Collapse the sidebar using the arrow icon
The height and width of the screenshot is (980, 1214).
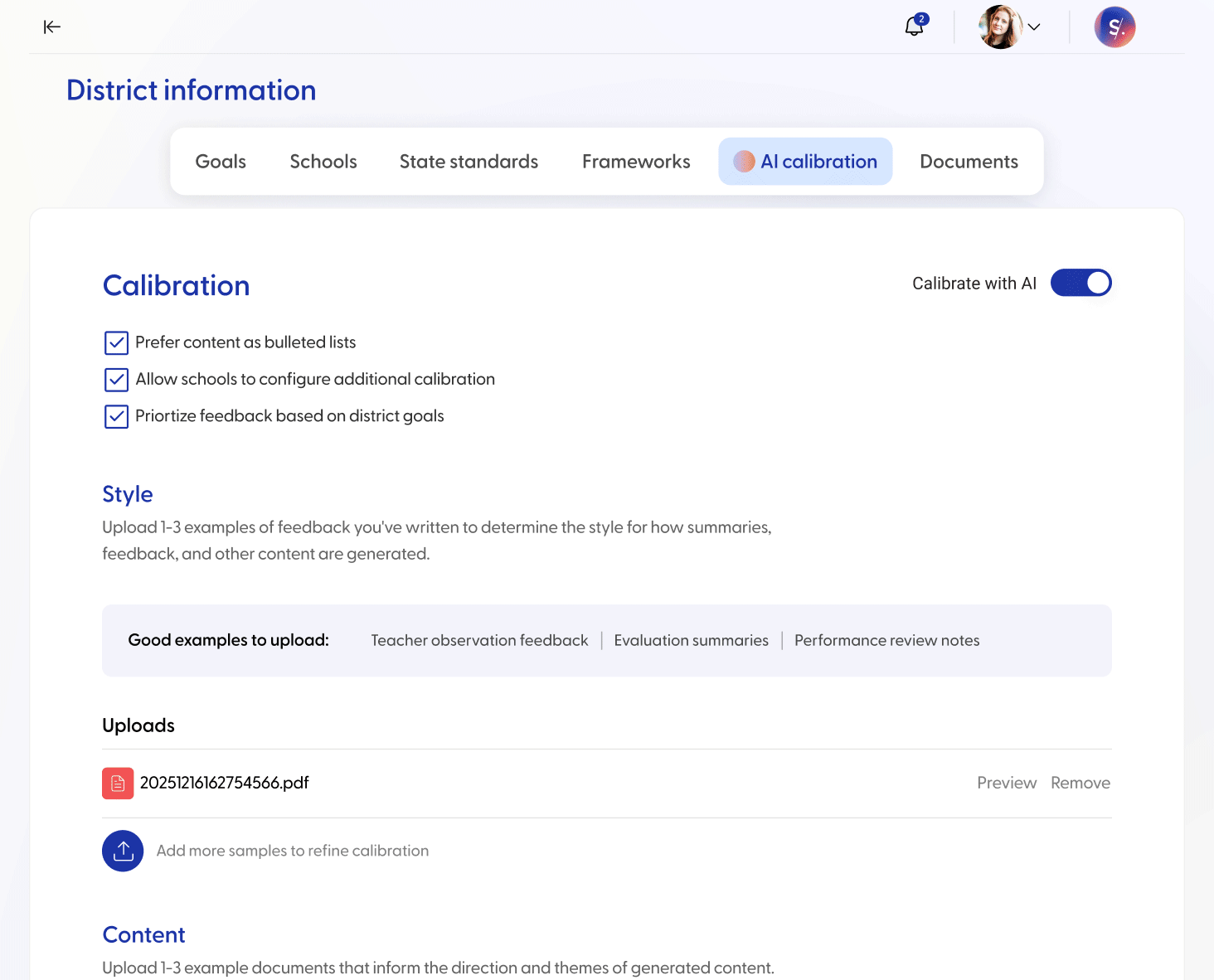[51, 27]
